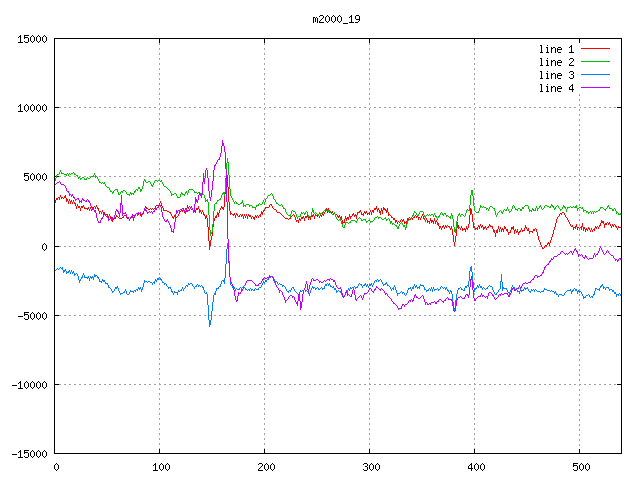Click the purple line 4 legend sample

595,88
